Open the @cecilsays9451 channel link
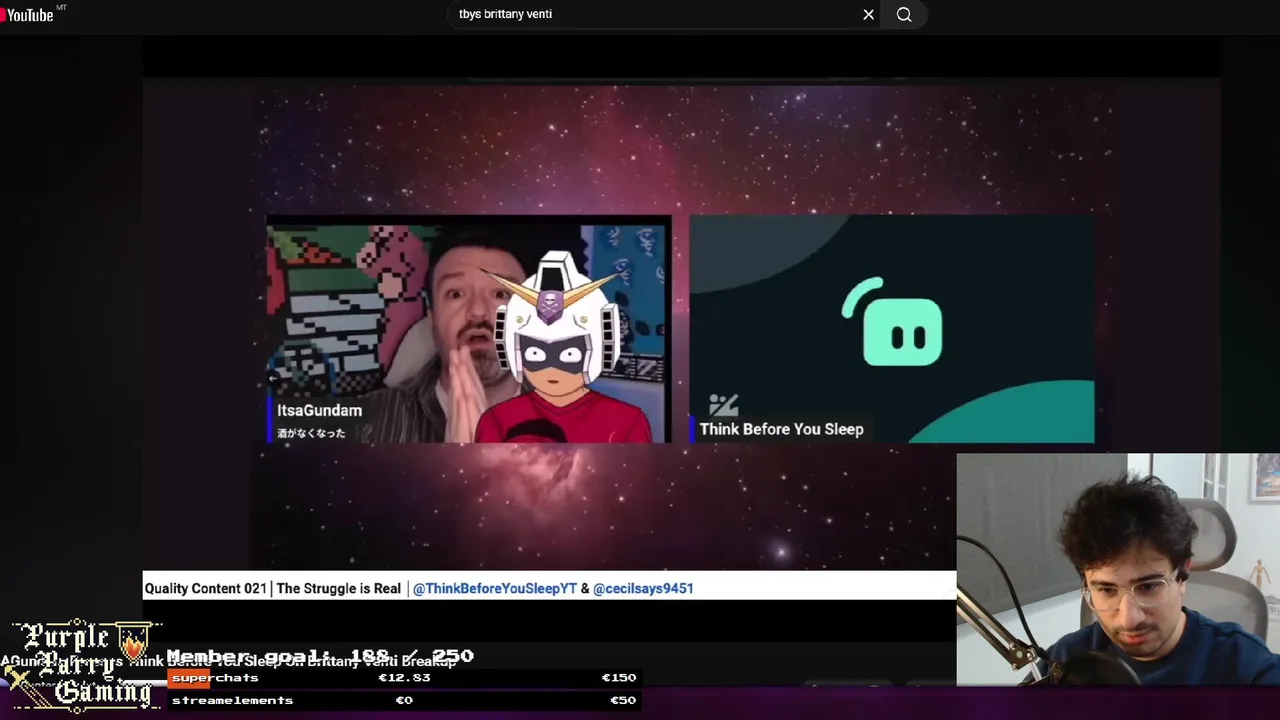Screen dimensions: 1280x720 pos(643,588)
